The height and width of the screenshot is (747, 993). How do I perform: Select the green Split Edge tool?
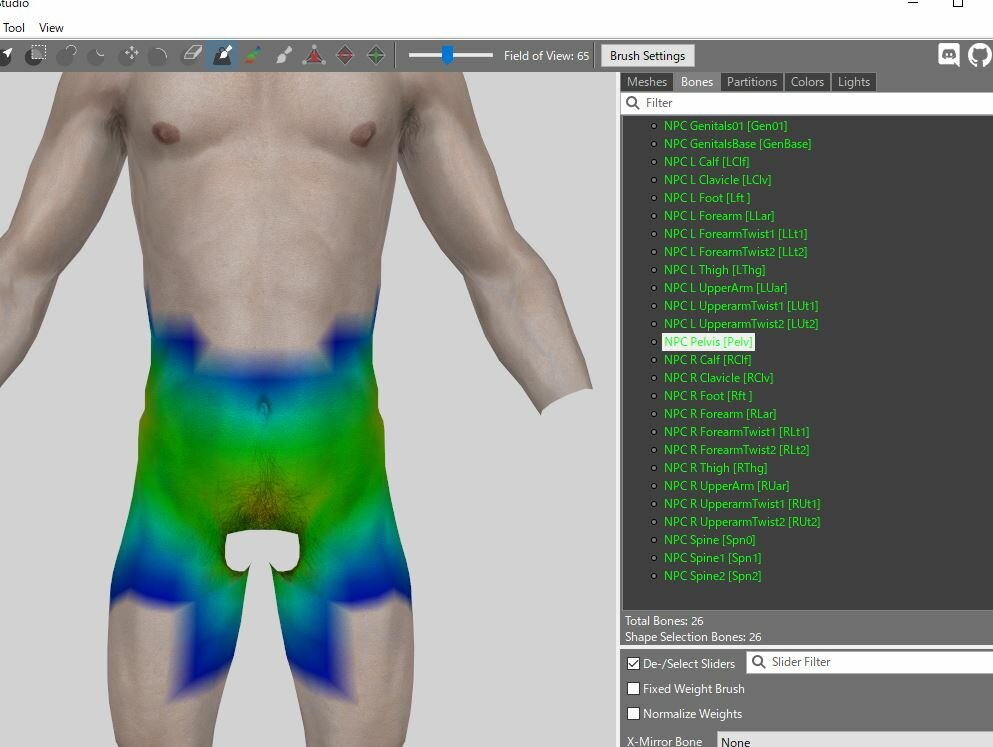pyautogui.click(x=376, y=55)
